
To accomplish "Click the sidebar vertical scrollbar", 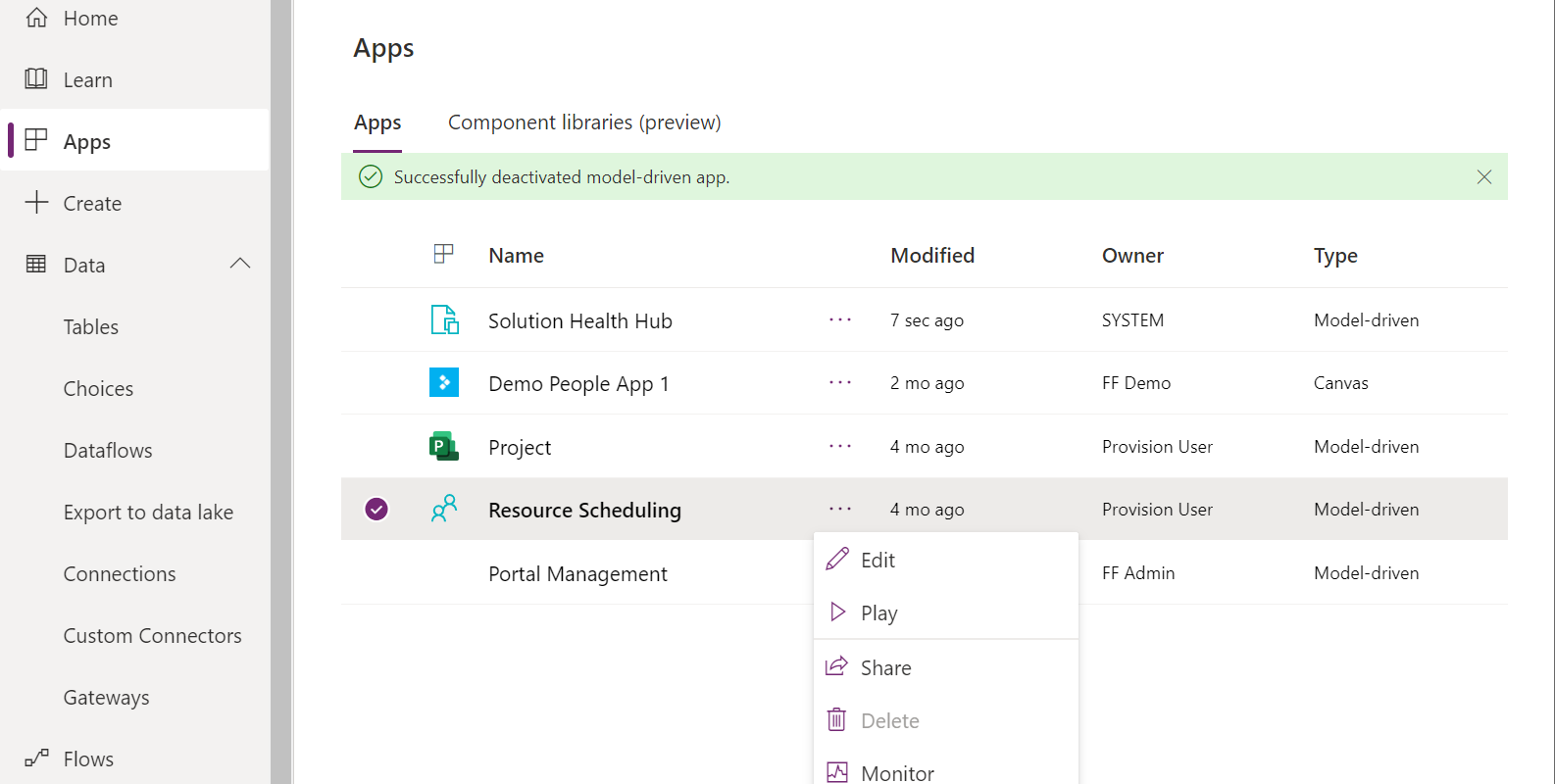I will point(281,392).
